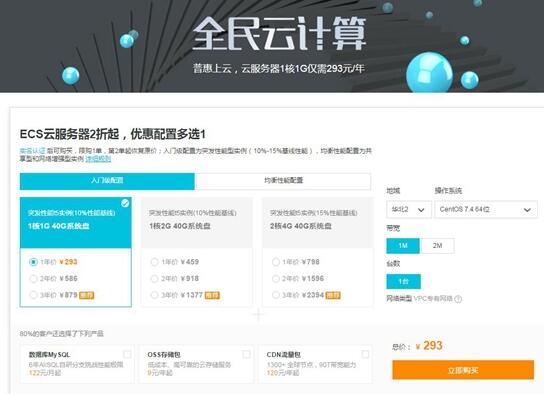Switch to the 入门级配置 tab

click(107, 181)
